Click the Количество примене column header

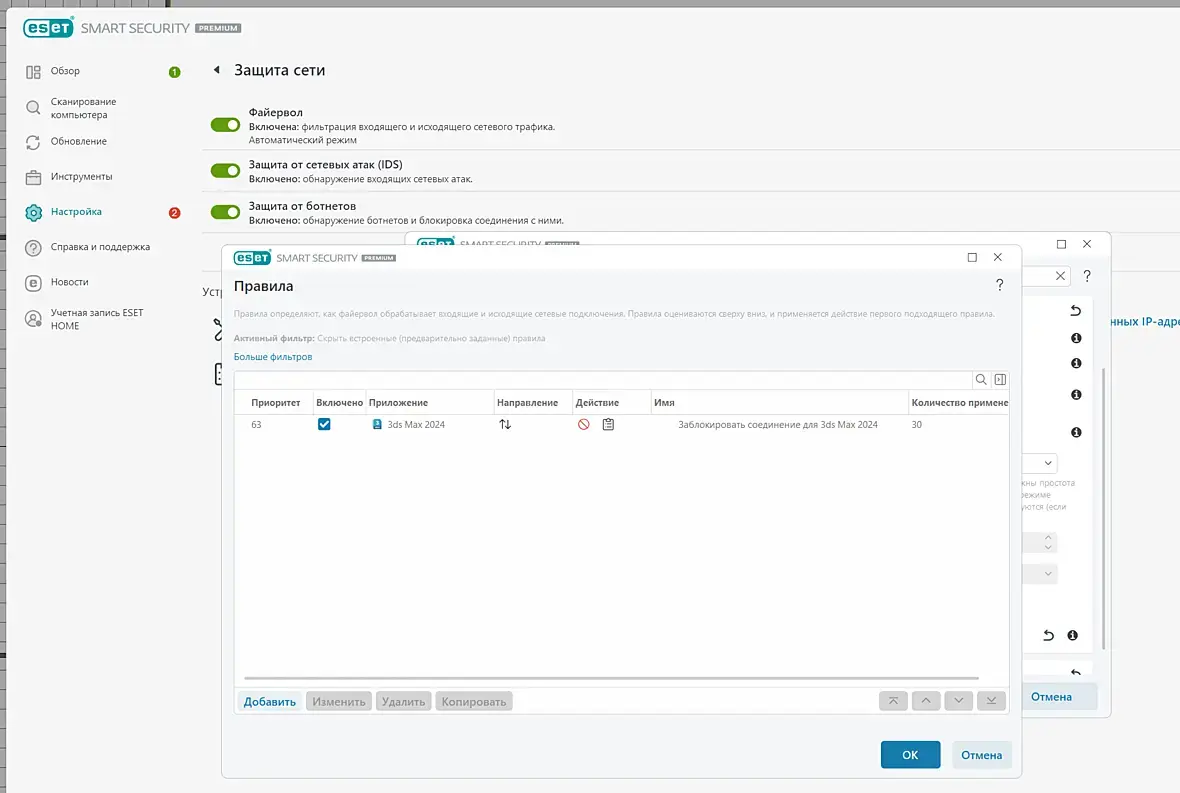[960, 403]
